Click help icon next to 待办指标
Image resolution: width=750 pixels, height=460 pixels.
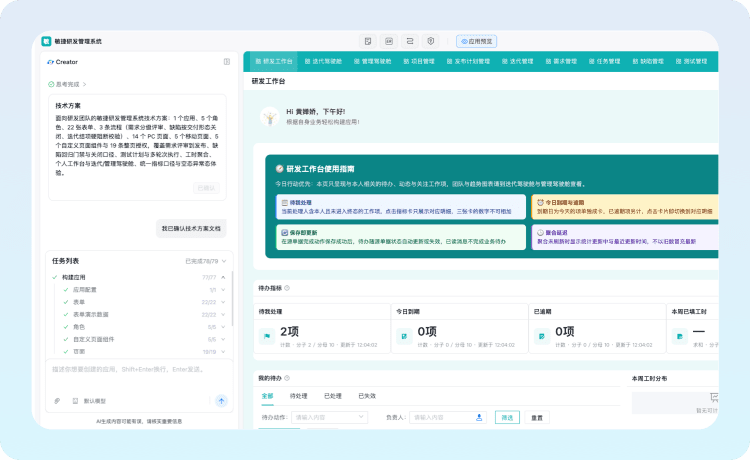(287, 288)
